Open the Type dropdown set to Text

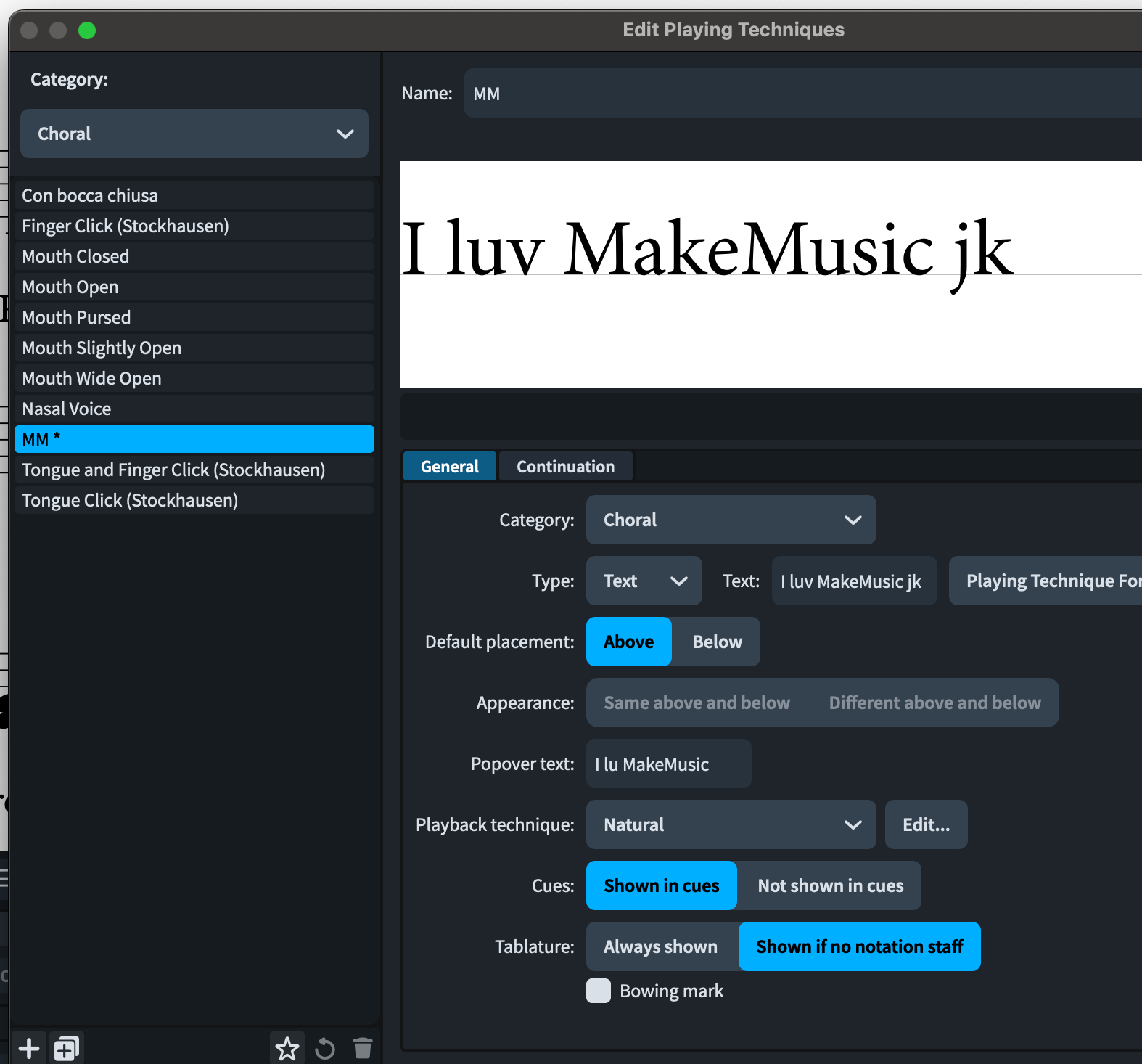(644, 581)
